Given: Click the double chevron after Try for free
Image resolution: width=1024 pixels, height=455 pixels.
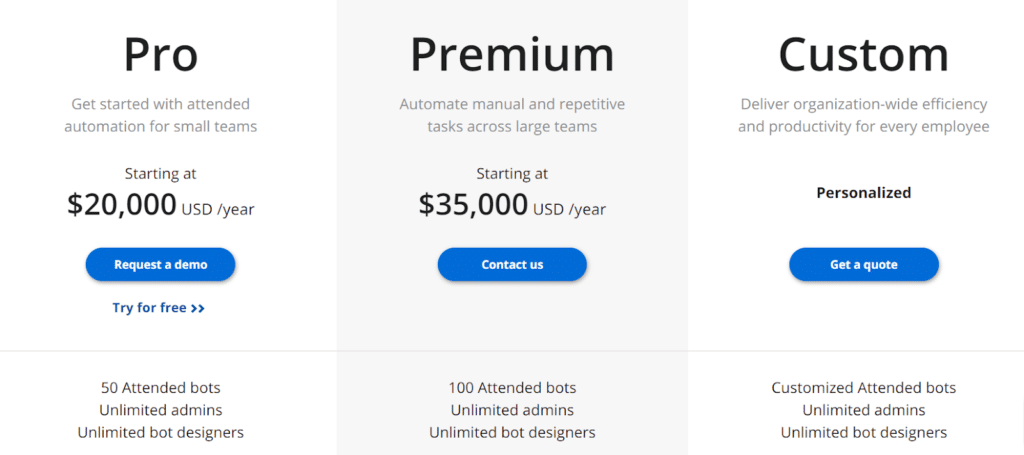Looking at the screenshot, I should pos(198,308).
